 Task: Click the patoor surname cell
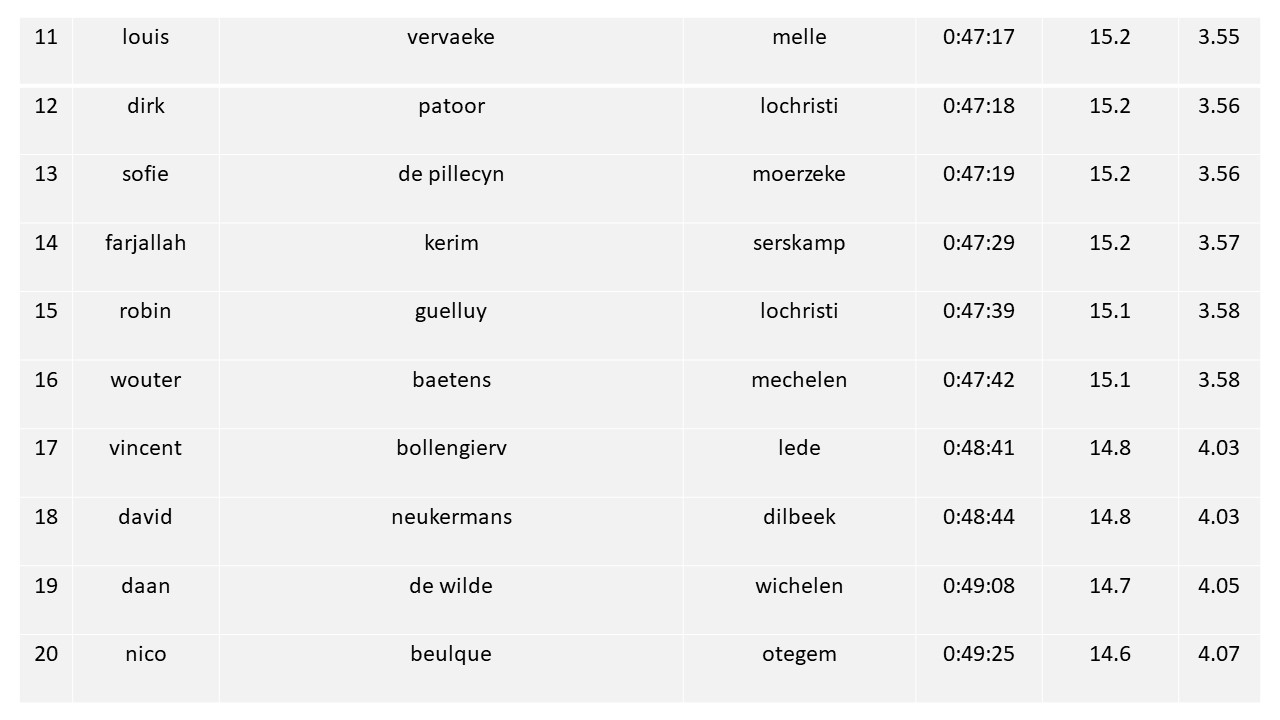click(451, 120)
